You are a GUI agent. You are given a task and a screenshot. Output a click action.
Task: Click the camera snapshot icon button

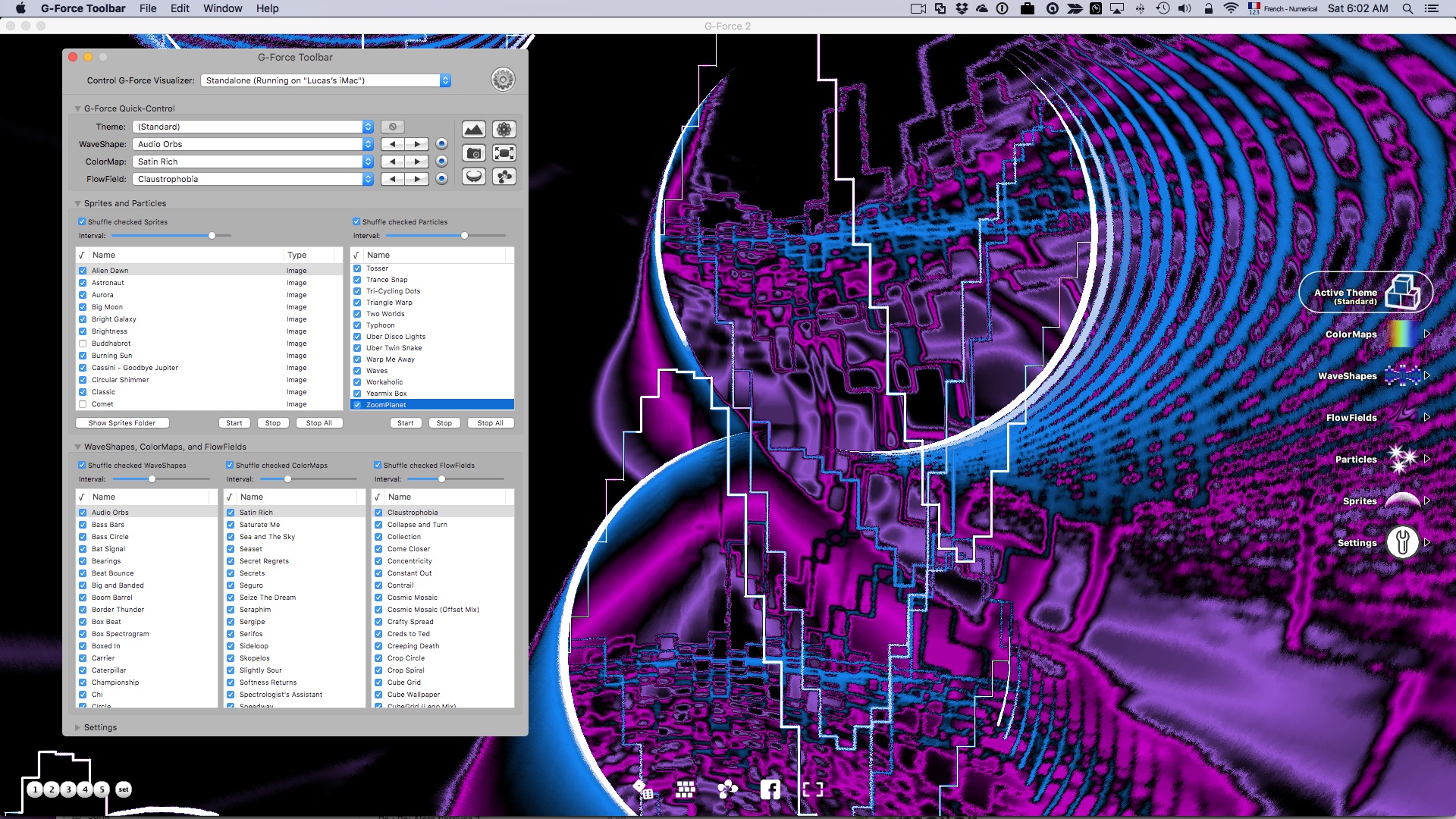point(474,153)
